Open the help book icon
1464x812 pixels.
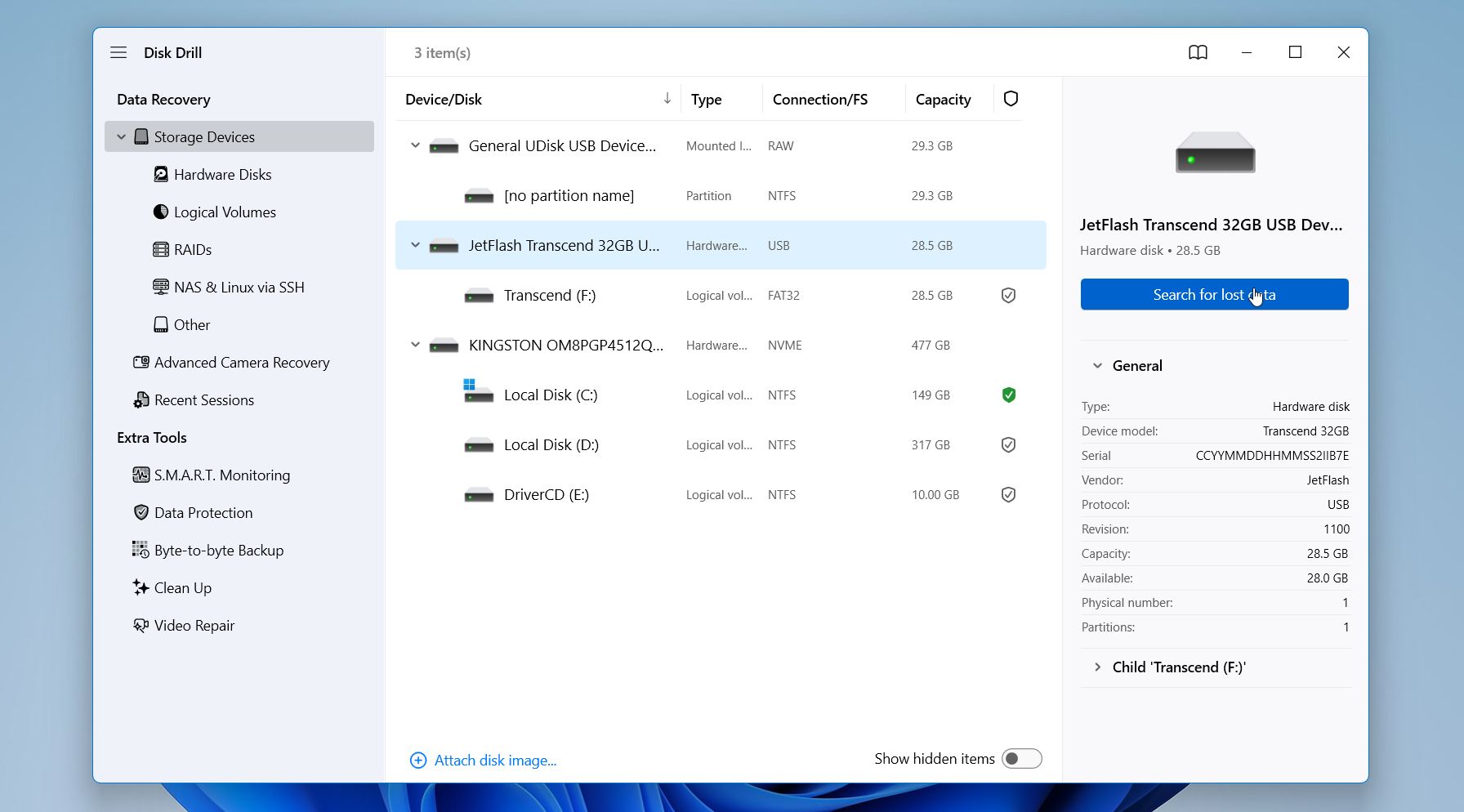(1198, 52)
